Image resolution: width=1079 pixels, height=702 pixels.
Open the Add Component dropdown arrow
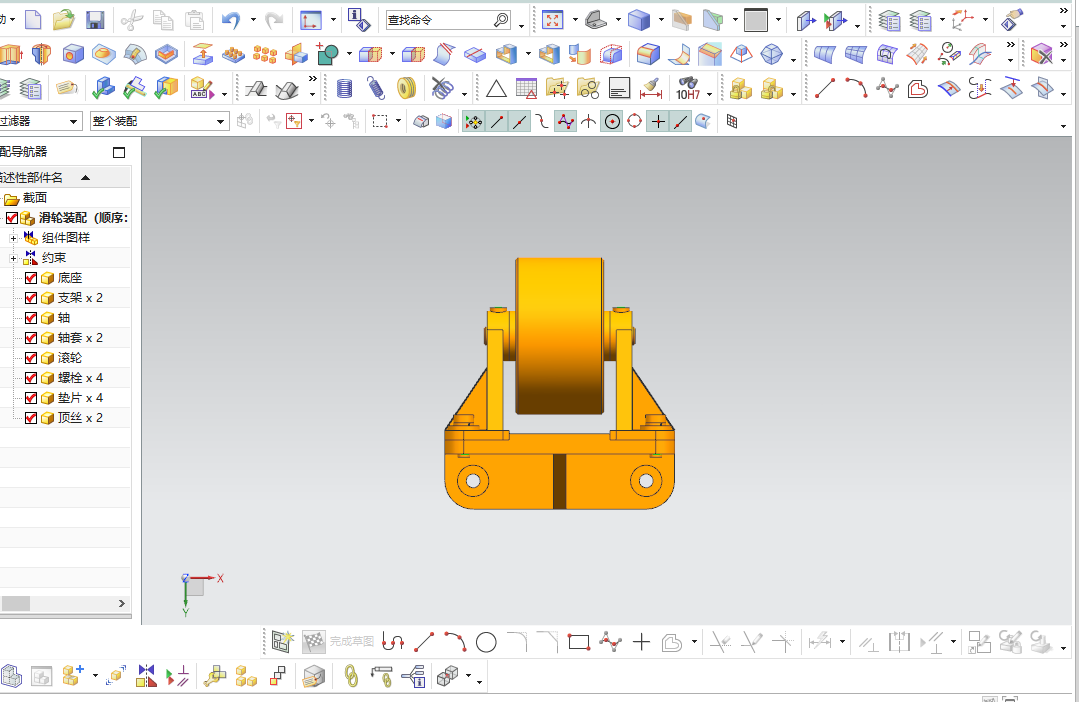pyautogui.click(x=95, y=676)
